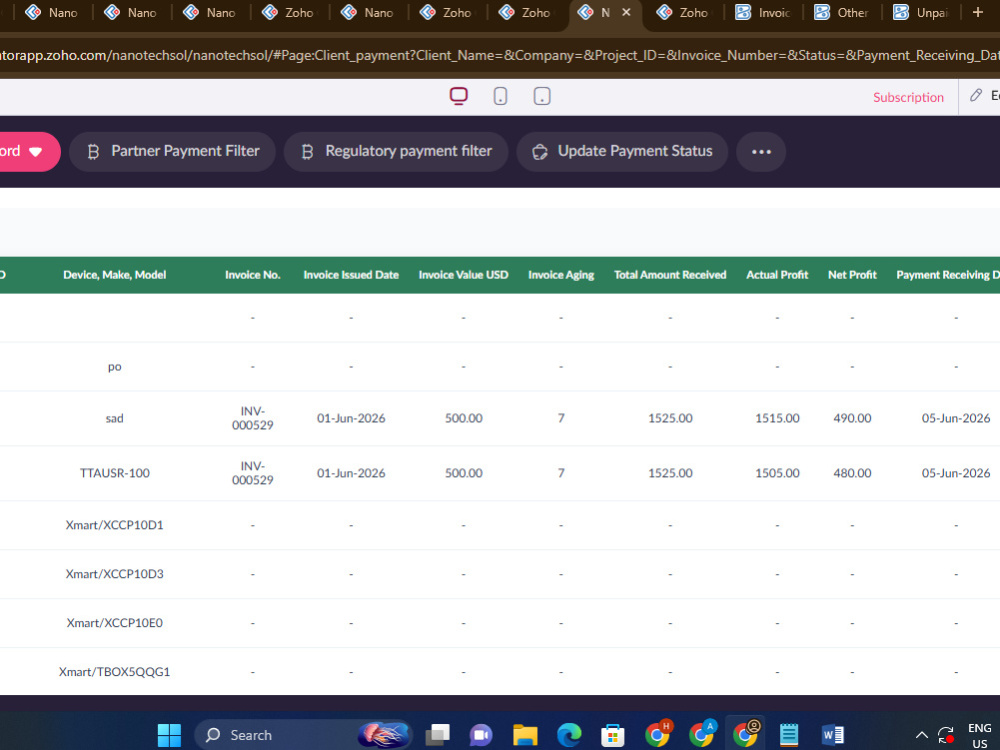Open the Task View icon in the taskbar

coord(438,735)
